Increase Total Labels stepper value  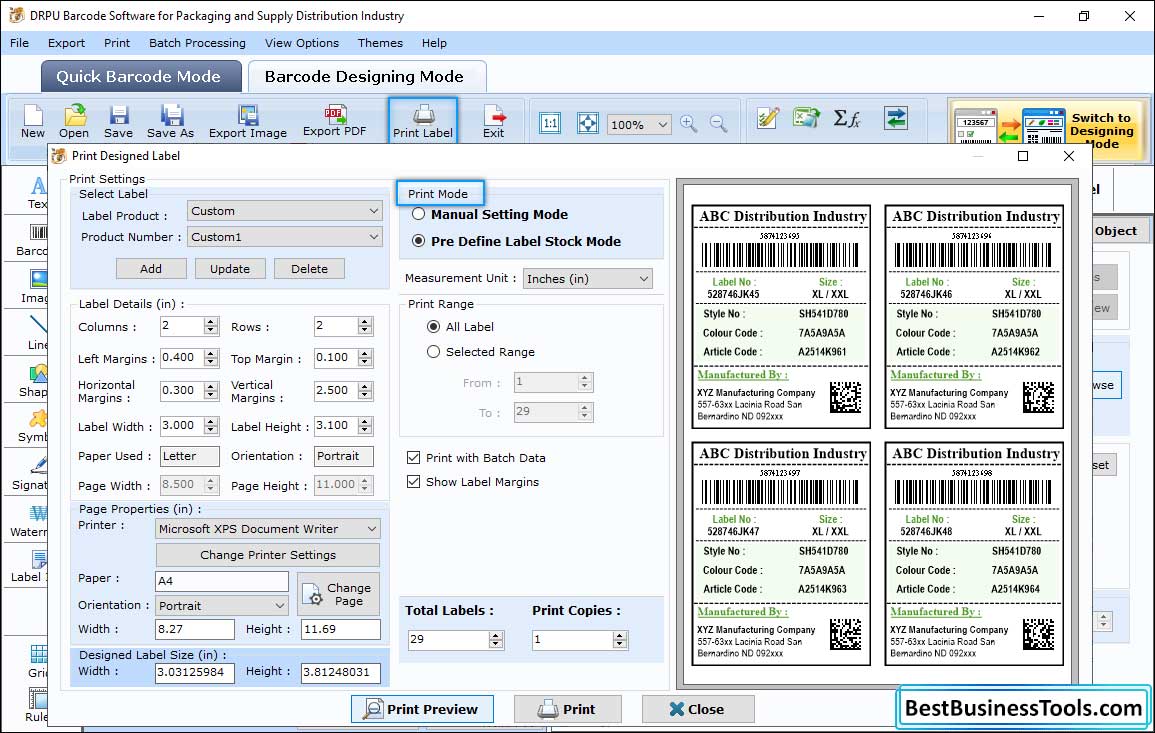(x=496, y=635)
